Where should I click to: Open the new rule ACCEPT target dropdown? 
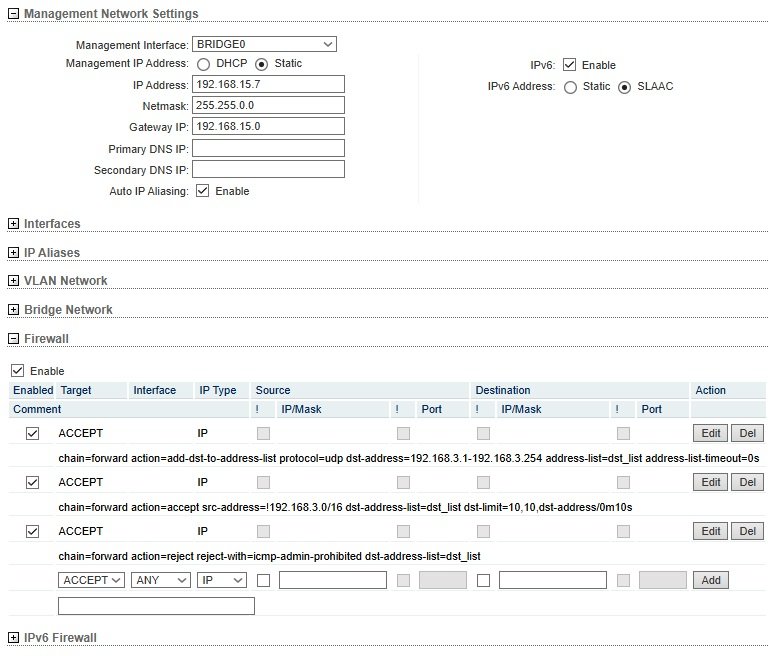(91, 580)
